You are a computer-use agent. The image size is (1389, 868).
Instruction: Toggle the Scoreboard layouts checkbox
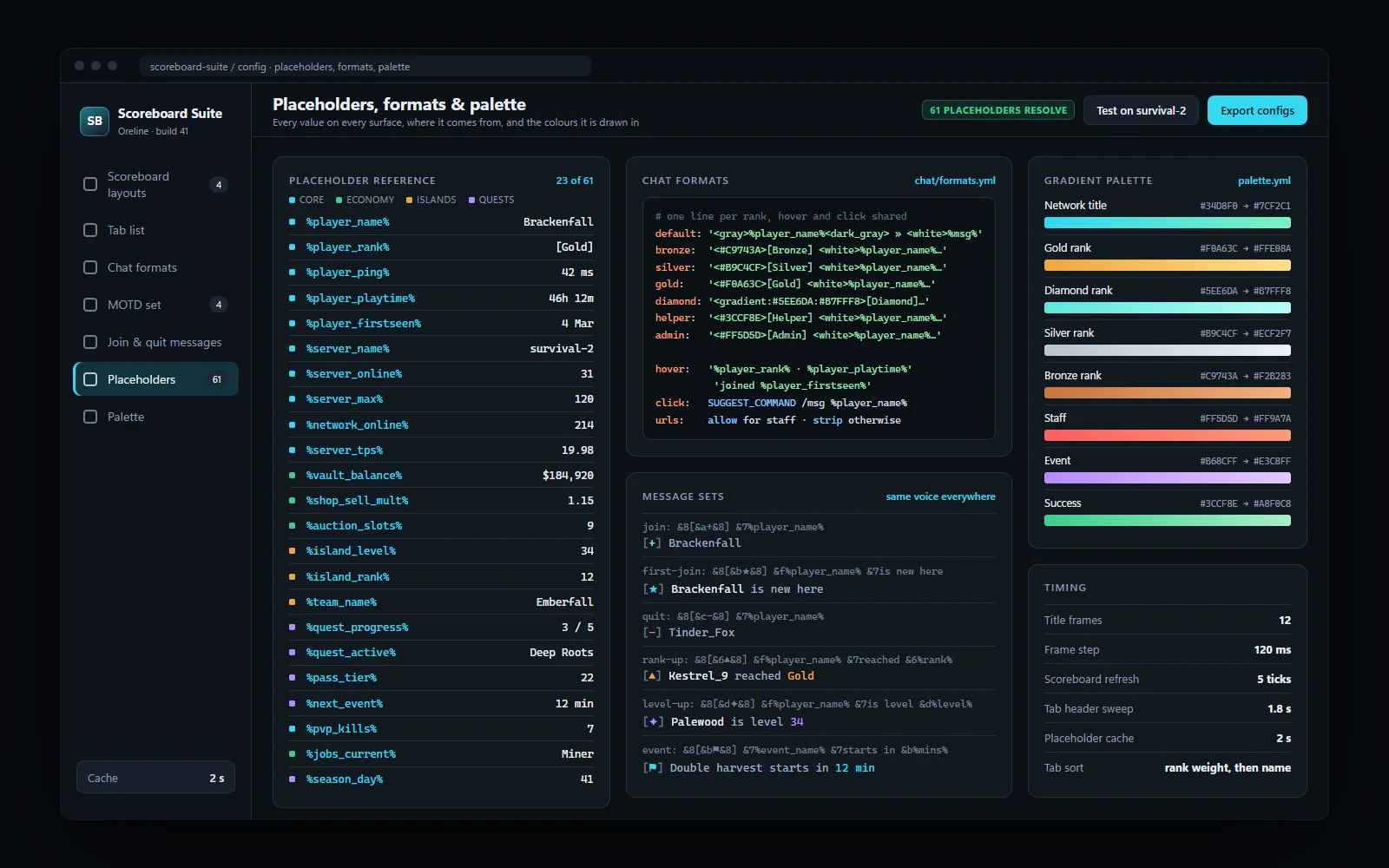point(90,184)
